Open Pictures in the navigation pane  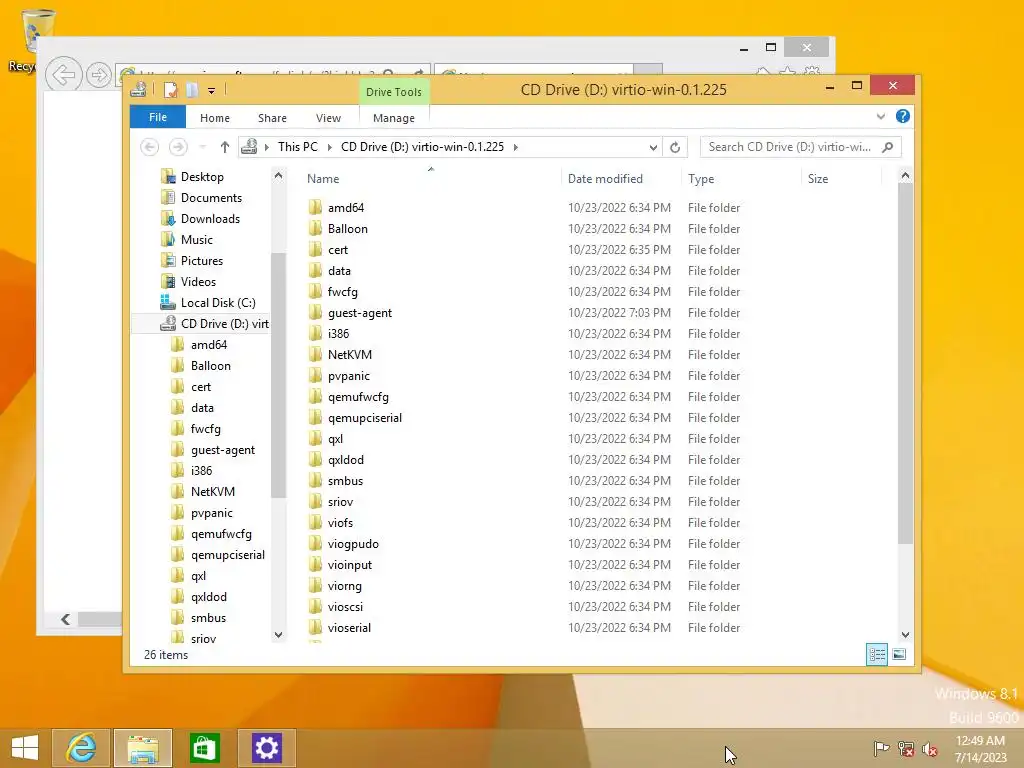(x=202, y=261)
